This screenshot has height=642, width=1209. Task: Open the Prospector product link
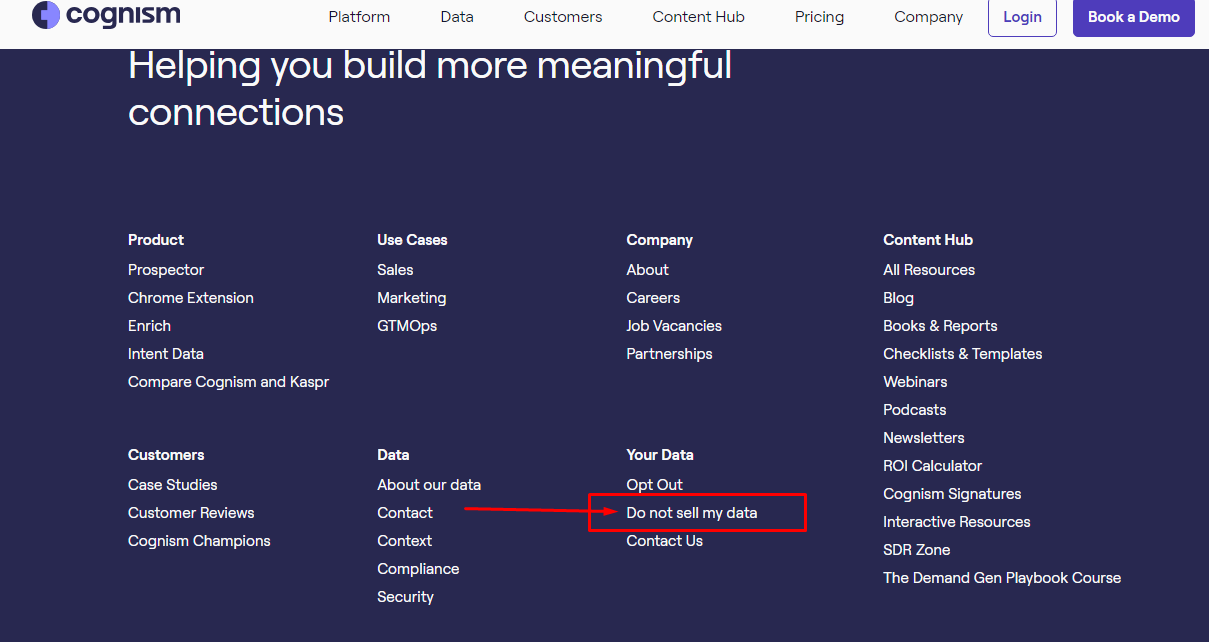coord(166,270)
